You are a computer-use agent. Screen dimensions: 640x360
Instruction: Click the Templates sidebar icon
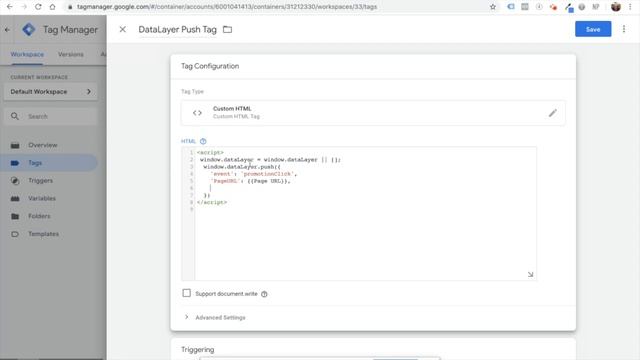pos(15,234)
